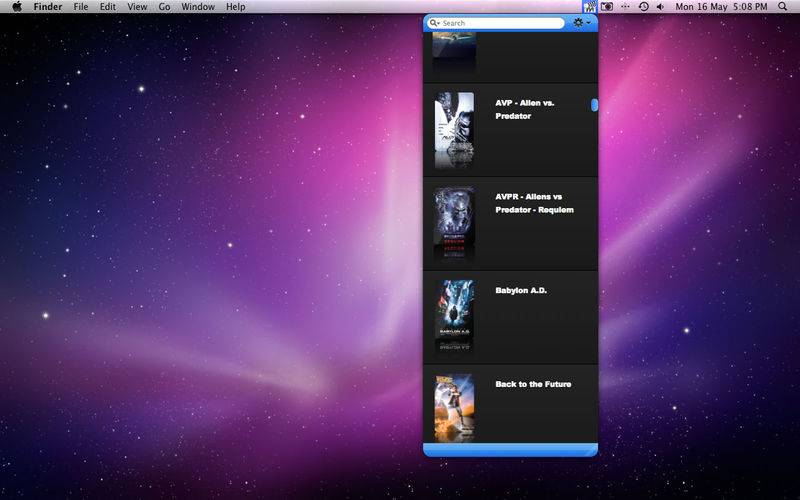Image resolution: width=800 pixels, height=500 pixels.
Task: Click the three dots menu bar icon
Action: click(x=626, y=7)
